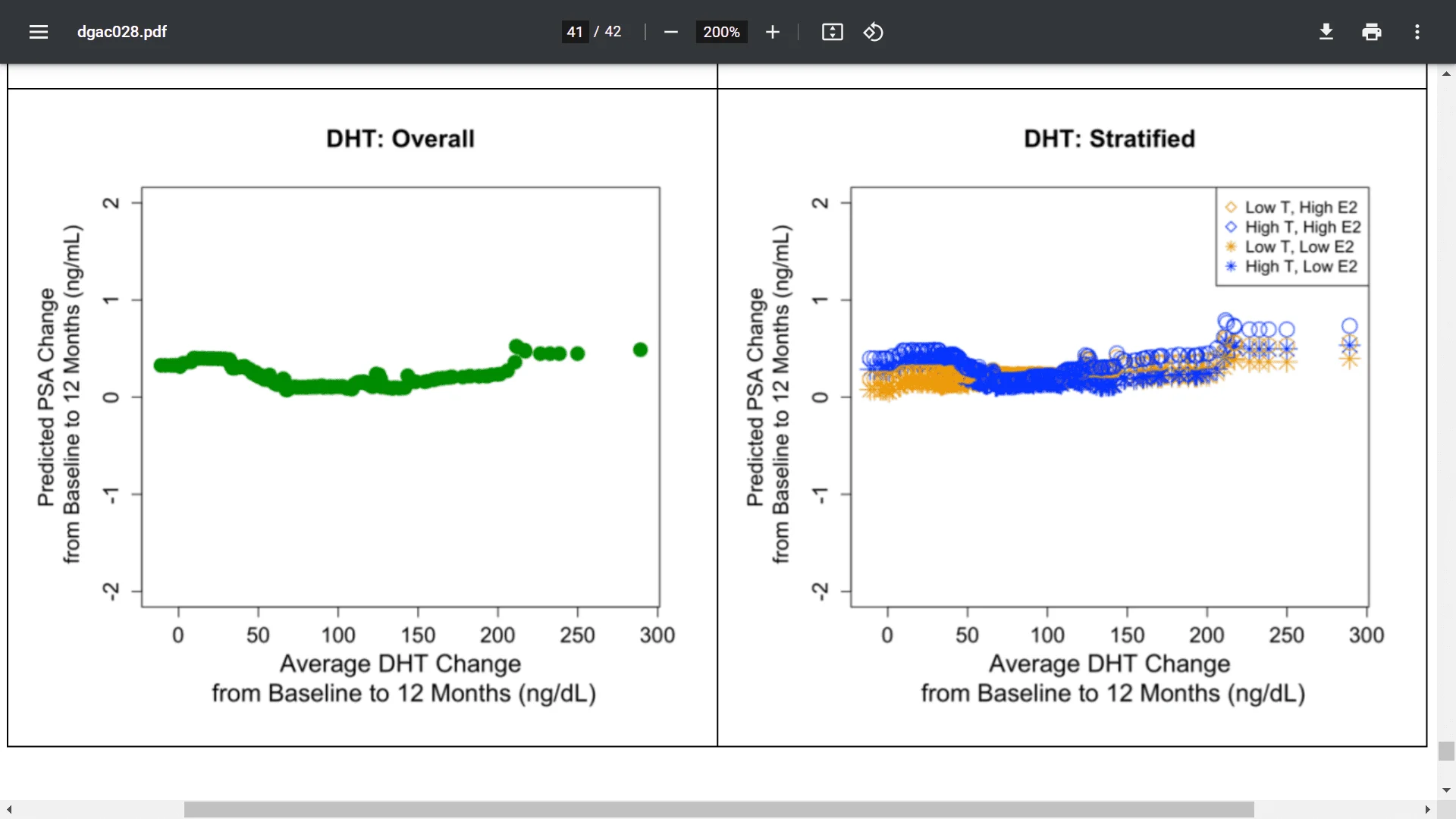Edit the current page number field
Screen dimensions: 1456x819
(x=575, y=32)
